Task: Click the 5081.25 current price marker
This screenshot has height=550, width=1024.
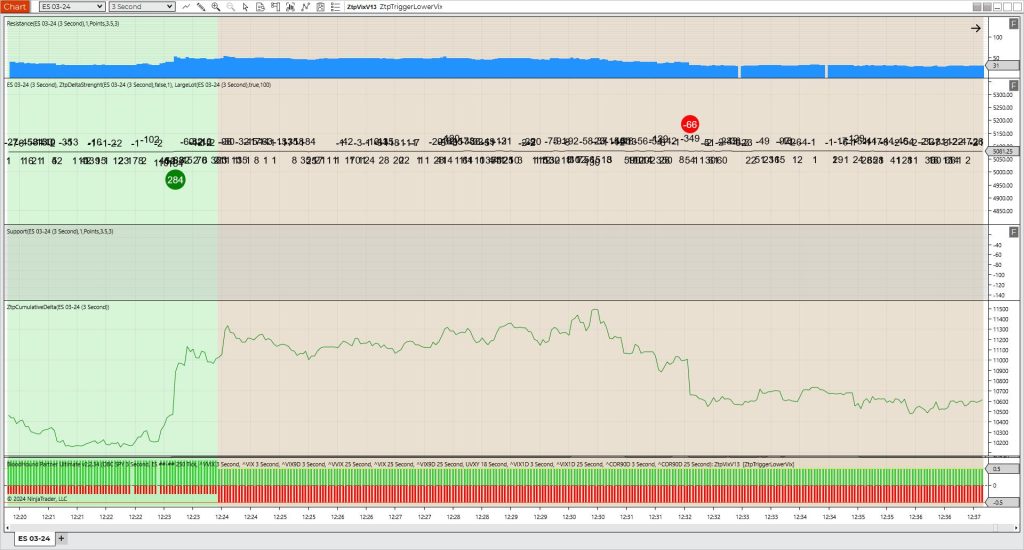Action: click(x=1004, y=152)
